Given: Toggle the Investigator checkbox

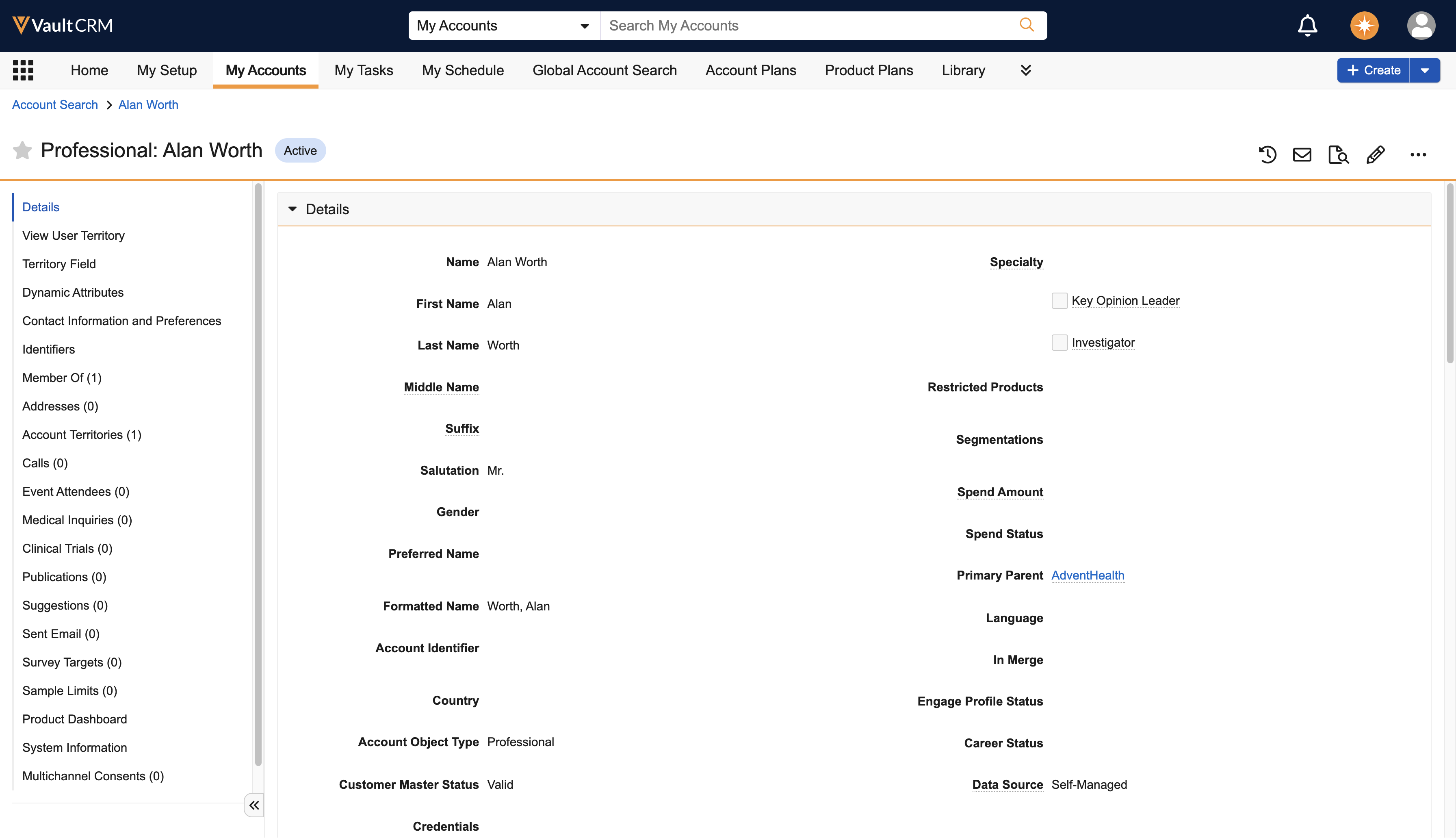Looking at the screenshot, I should click(x=1059, y=343).
